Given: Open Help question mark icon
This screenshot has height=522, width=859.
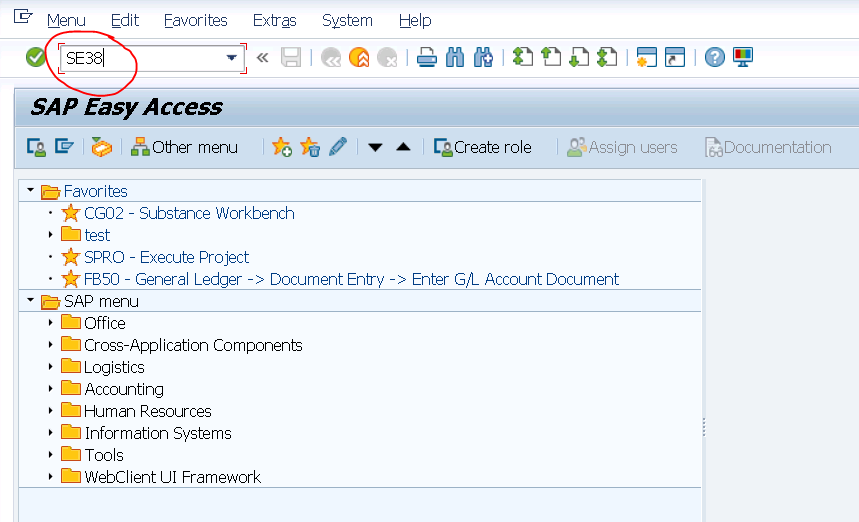Looking at the screenshot, I should tap(714, 57).
